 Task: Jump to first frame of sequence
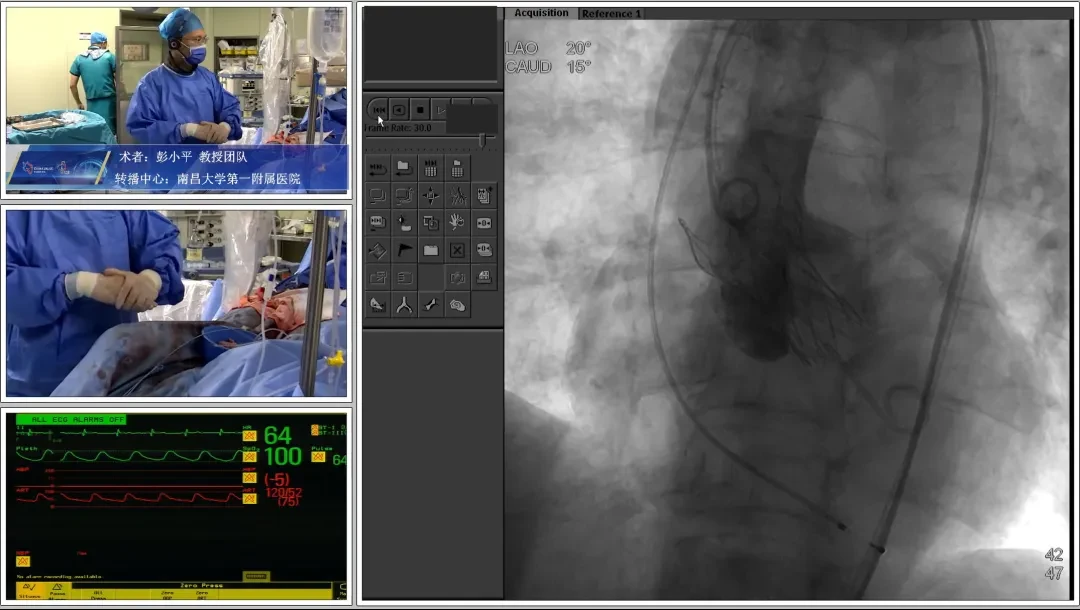[x=377, y=109]
